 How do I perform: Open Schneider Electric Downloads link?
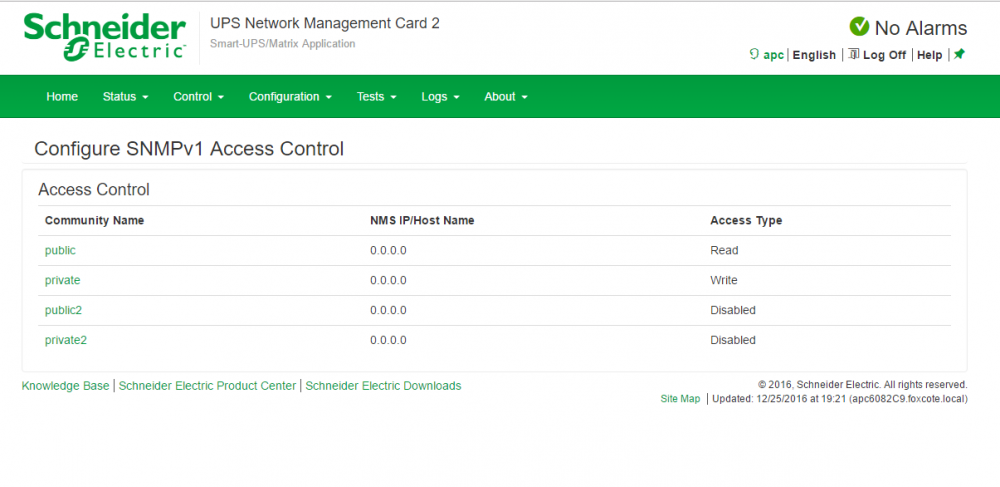(383, 386)
